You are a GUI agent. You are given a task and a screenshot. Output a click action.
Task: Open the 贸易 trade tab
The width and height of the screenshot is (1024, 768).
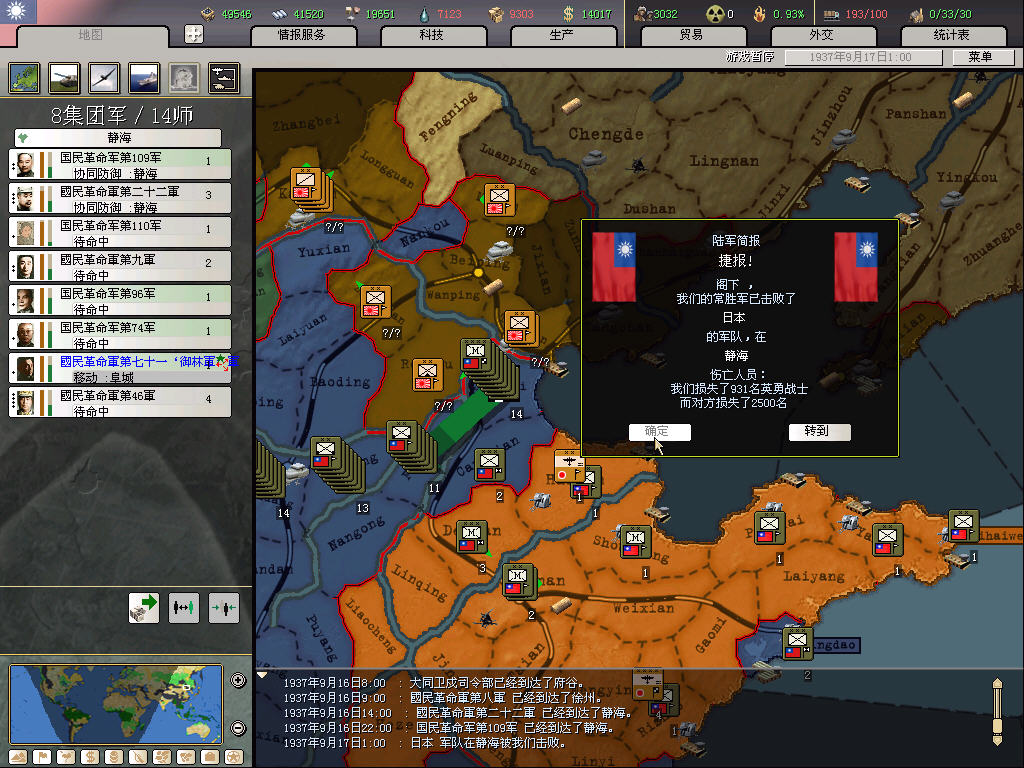point(692,35)
